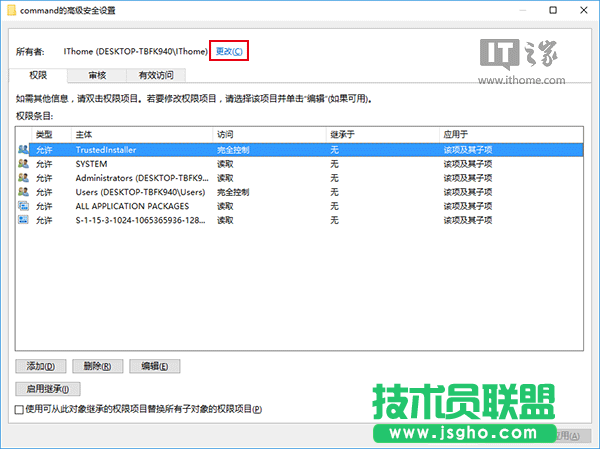This screenshot has height=449, width=600.
Task: Switch to the 权限 tab
Action: click(38, 75)
